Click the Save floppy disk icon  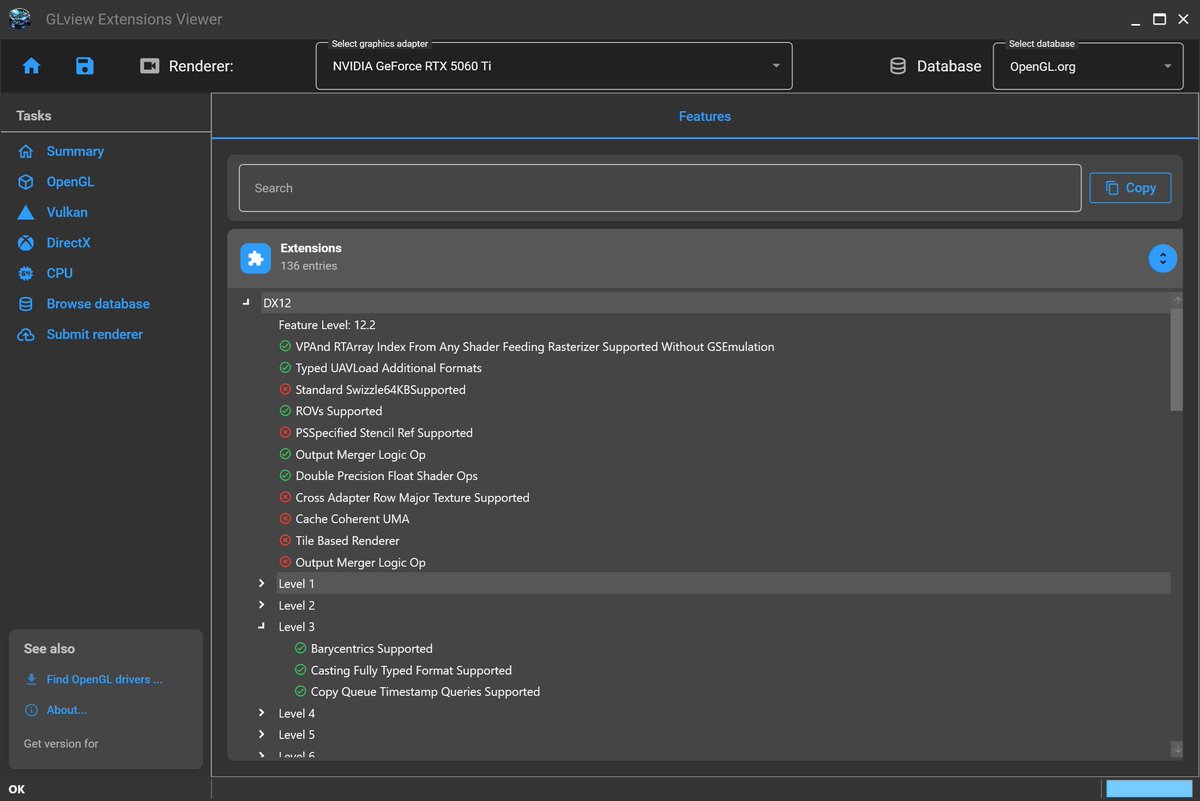coord(85,66)
